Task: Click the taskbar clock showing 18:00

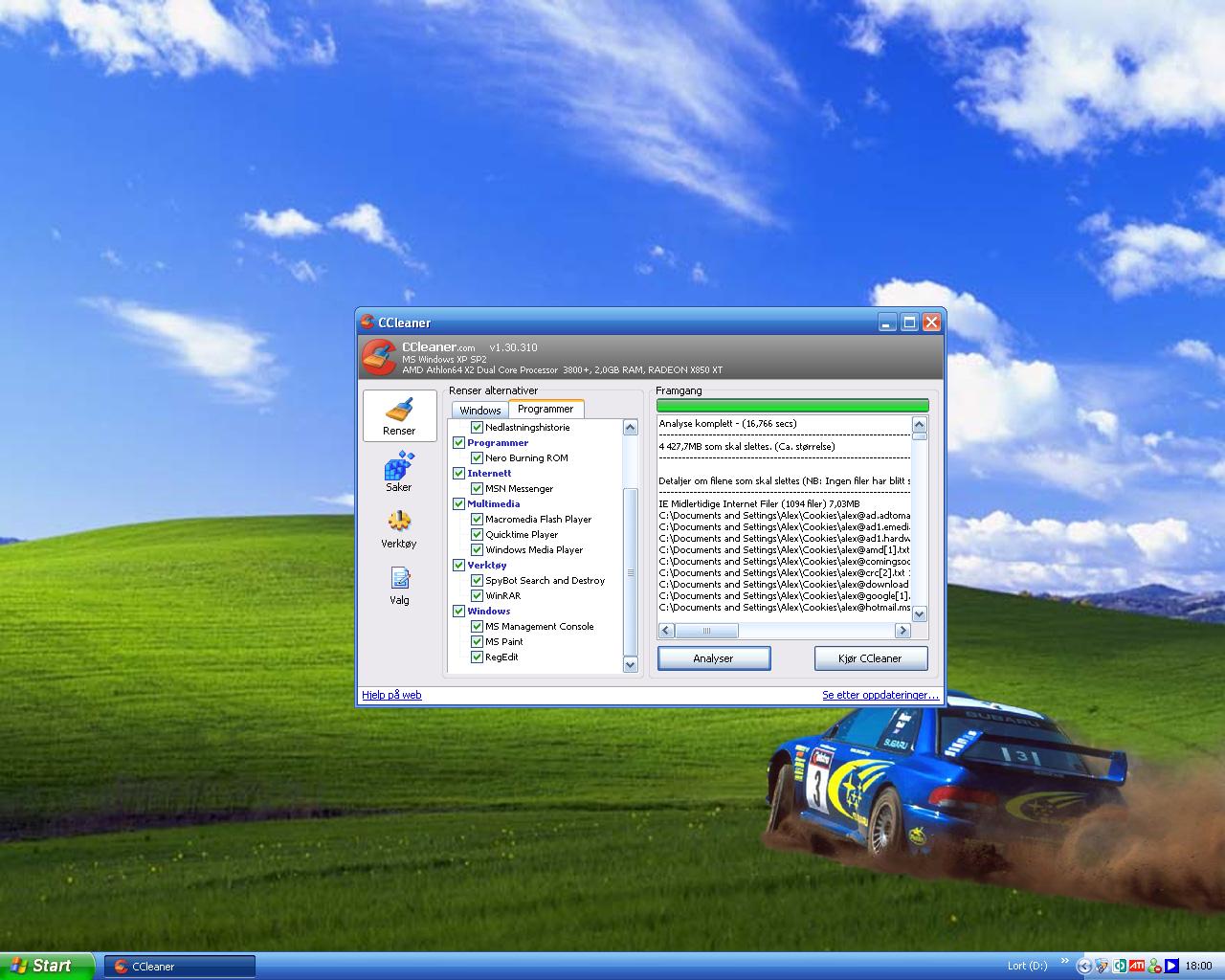Action: coord(1198,967)
